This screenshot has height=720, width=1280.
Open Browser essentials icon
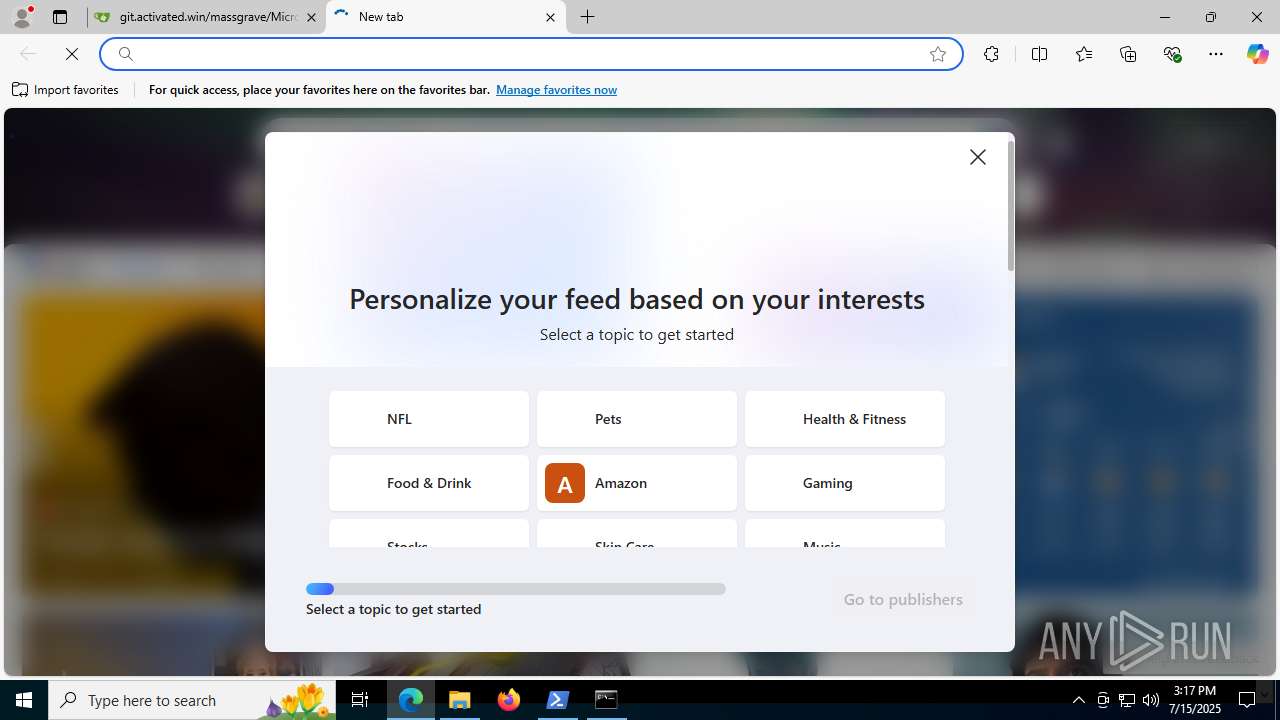coord(1173,54)
